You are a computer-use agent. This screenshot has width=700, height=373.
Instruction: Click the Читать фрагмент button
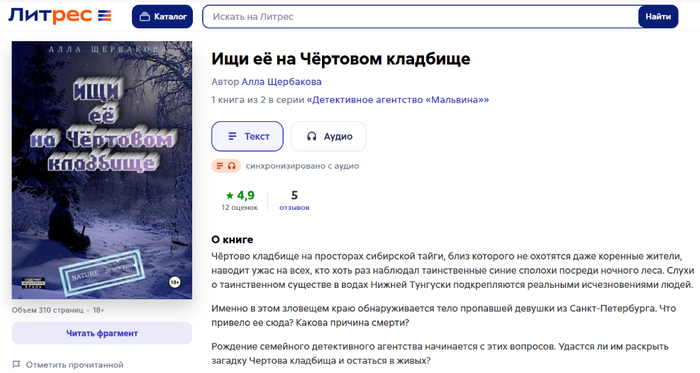pos(102,333)
